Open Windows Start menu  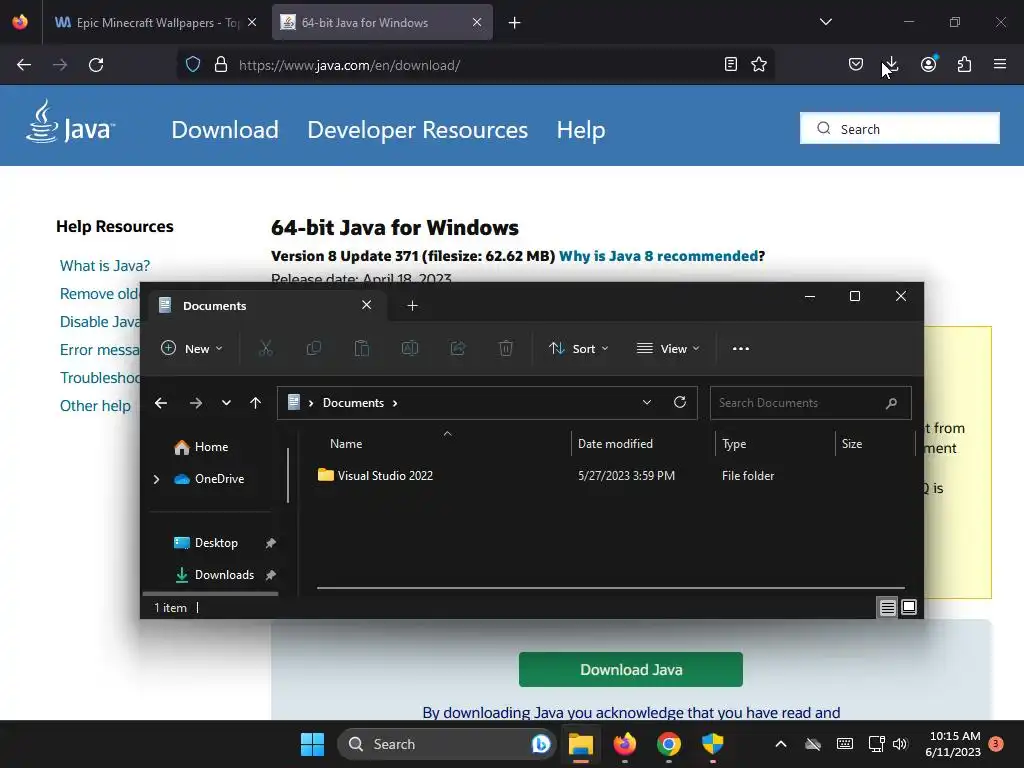(312, 744)
